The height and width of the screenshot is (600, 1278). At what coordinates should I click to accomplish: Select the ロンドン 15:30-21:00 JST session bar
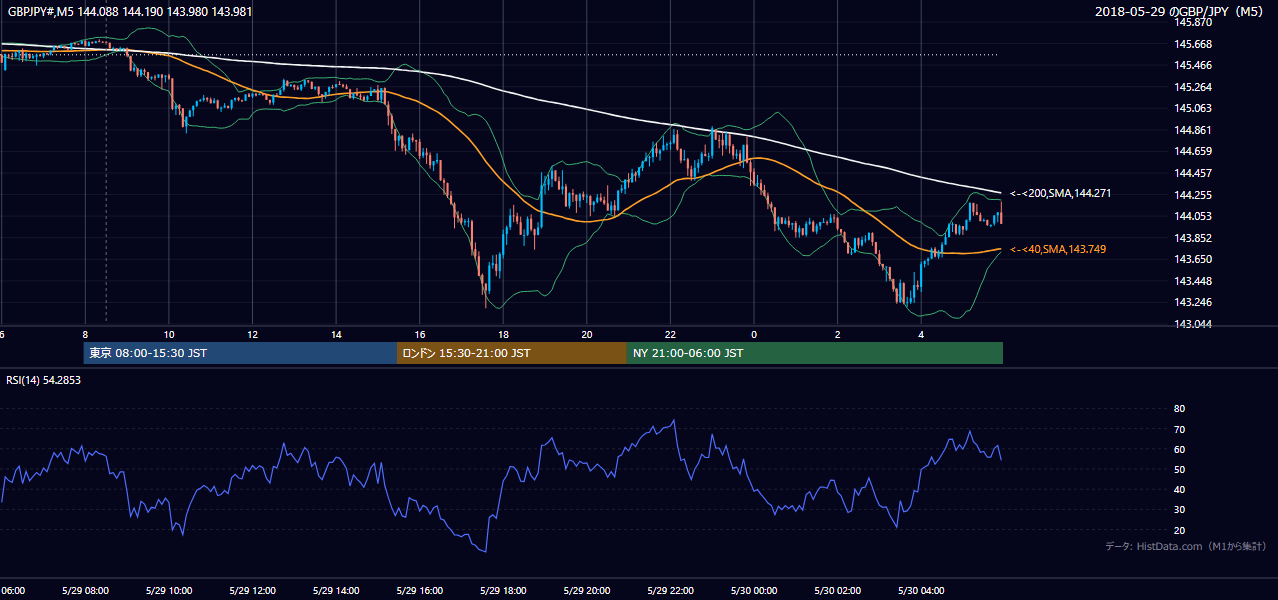(x=512, y=353)
